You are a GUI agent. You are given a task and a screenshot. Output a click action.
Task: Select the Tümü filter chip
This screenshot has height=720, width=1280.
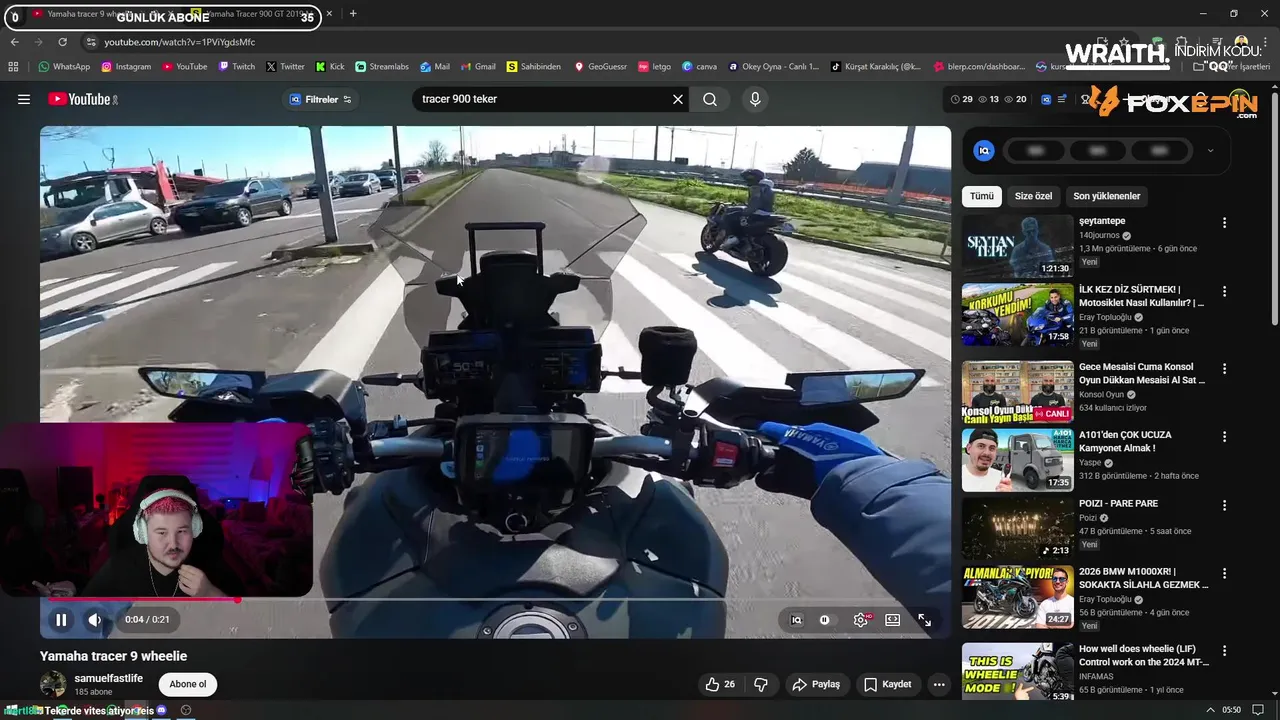[x=982, y=196]
